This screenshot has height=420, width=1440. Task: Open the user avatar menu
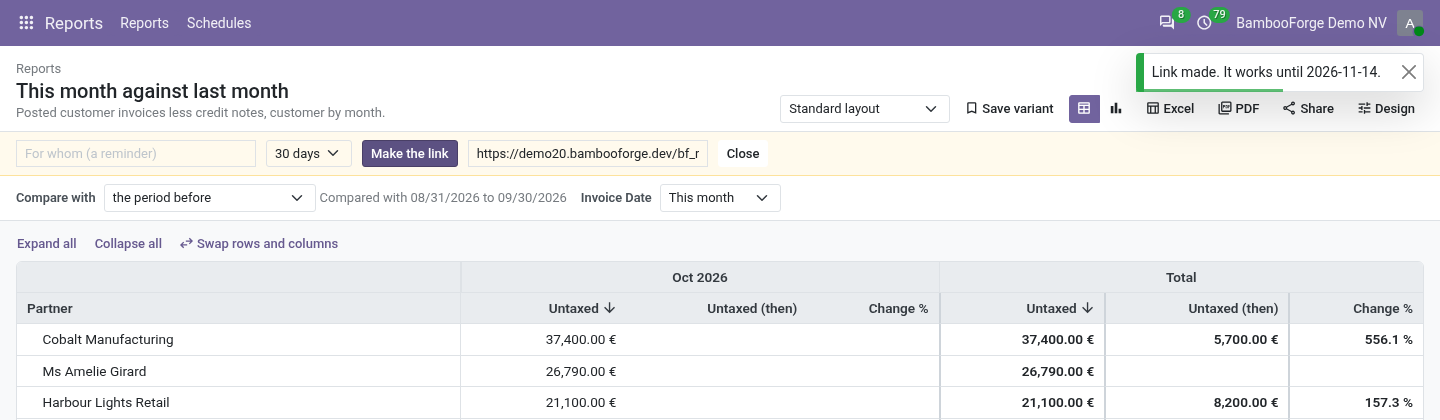coord(1410,23)
